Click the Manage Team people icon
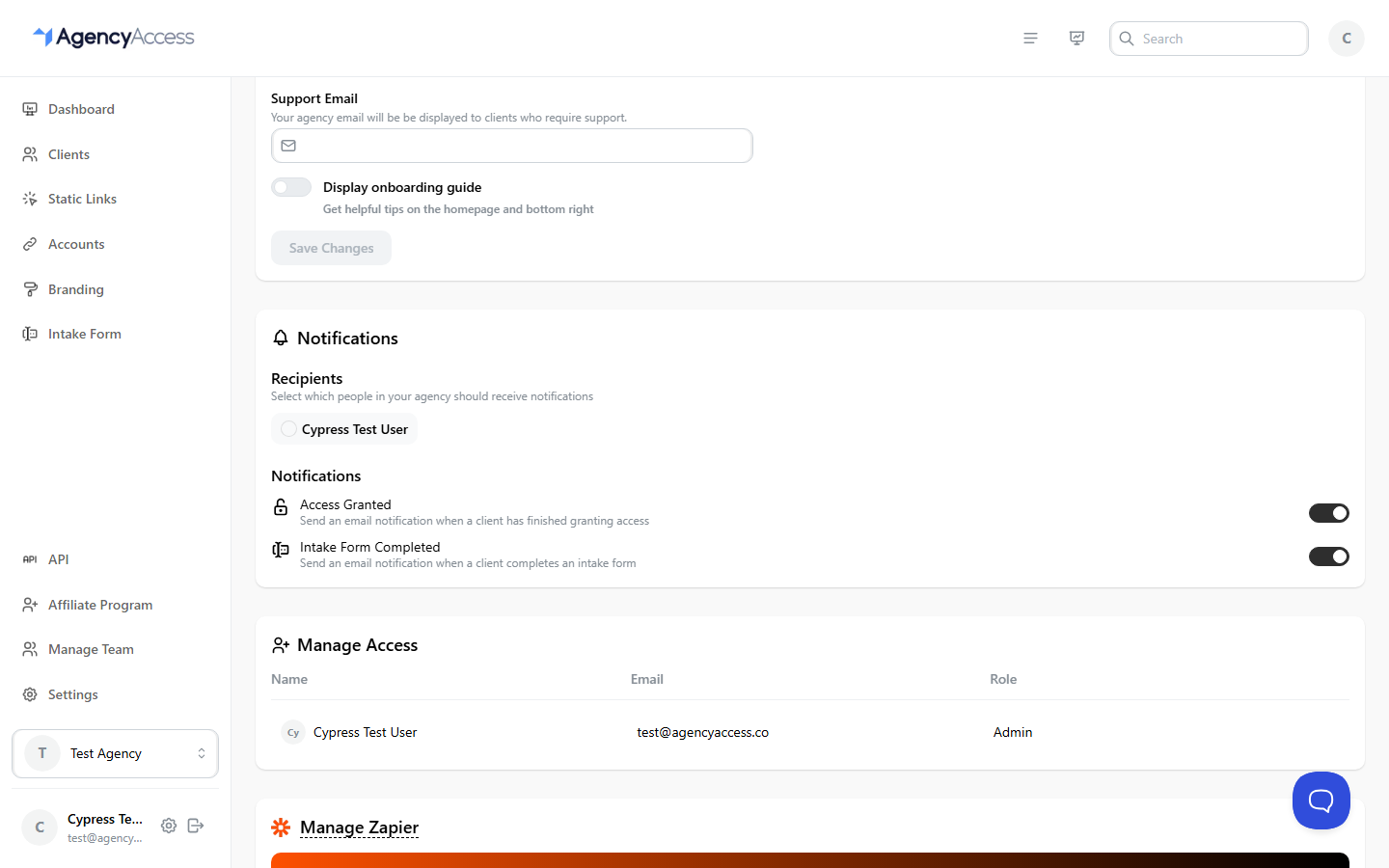The image size is (1389, 868). 30,649
